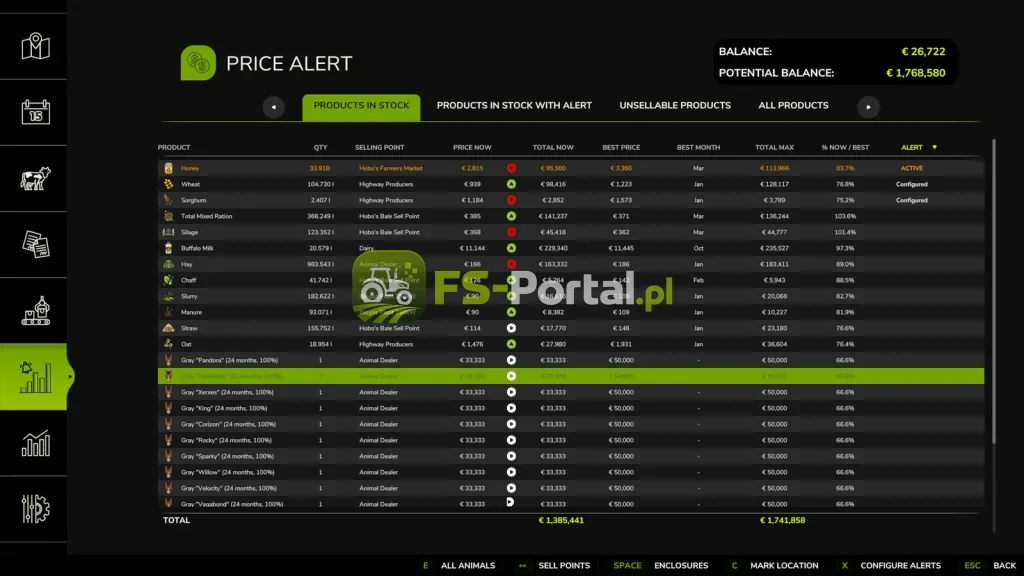Sort by the % Now / Best column header
The height and width of the screenshot is (576, 1024).
[x=845, y=148]
